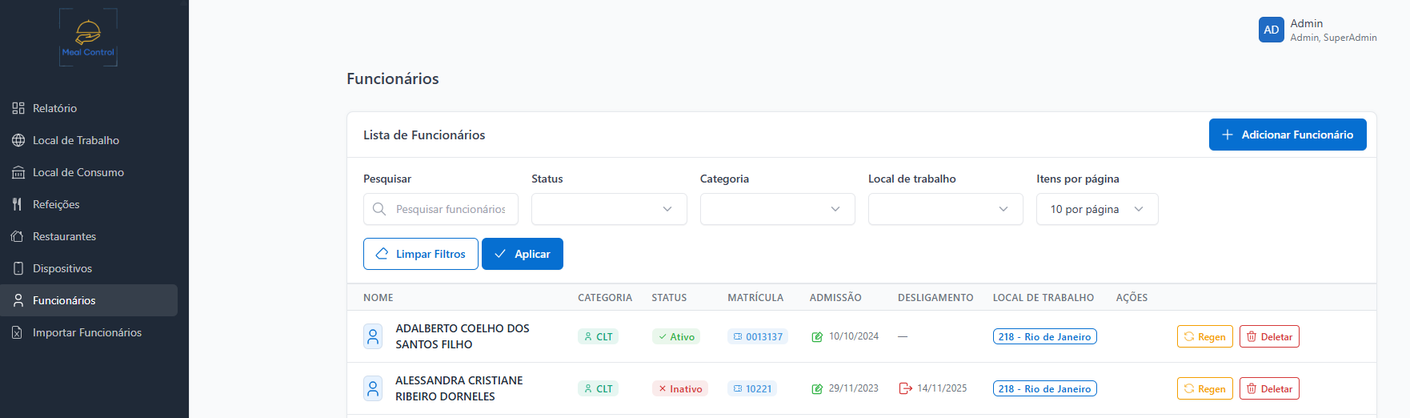This screenshot has height=418, width=1410.
Task: Focus the Pesquisar funcionários search field
Action: pyautogui.click(x=450, y=209)
